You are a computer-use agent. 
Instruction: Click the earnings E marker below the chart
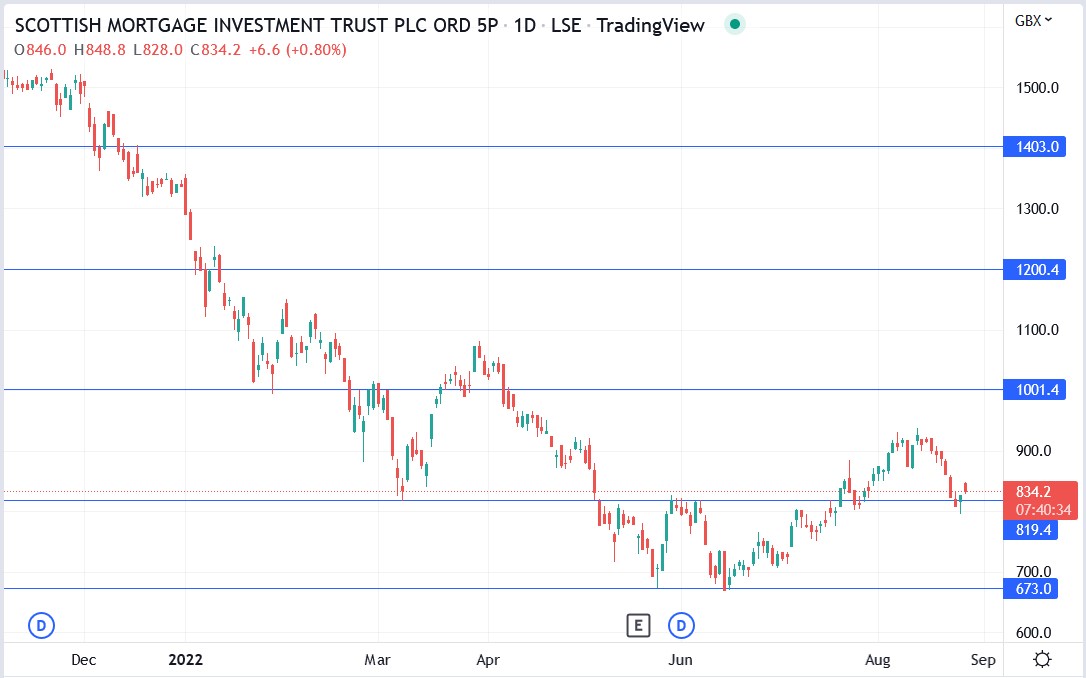[x=636, y=624]
